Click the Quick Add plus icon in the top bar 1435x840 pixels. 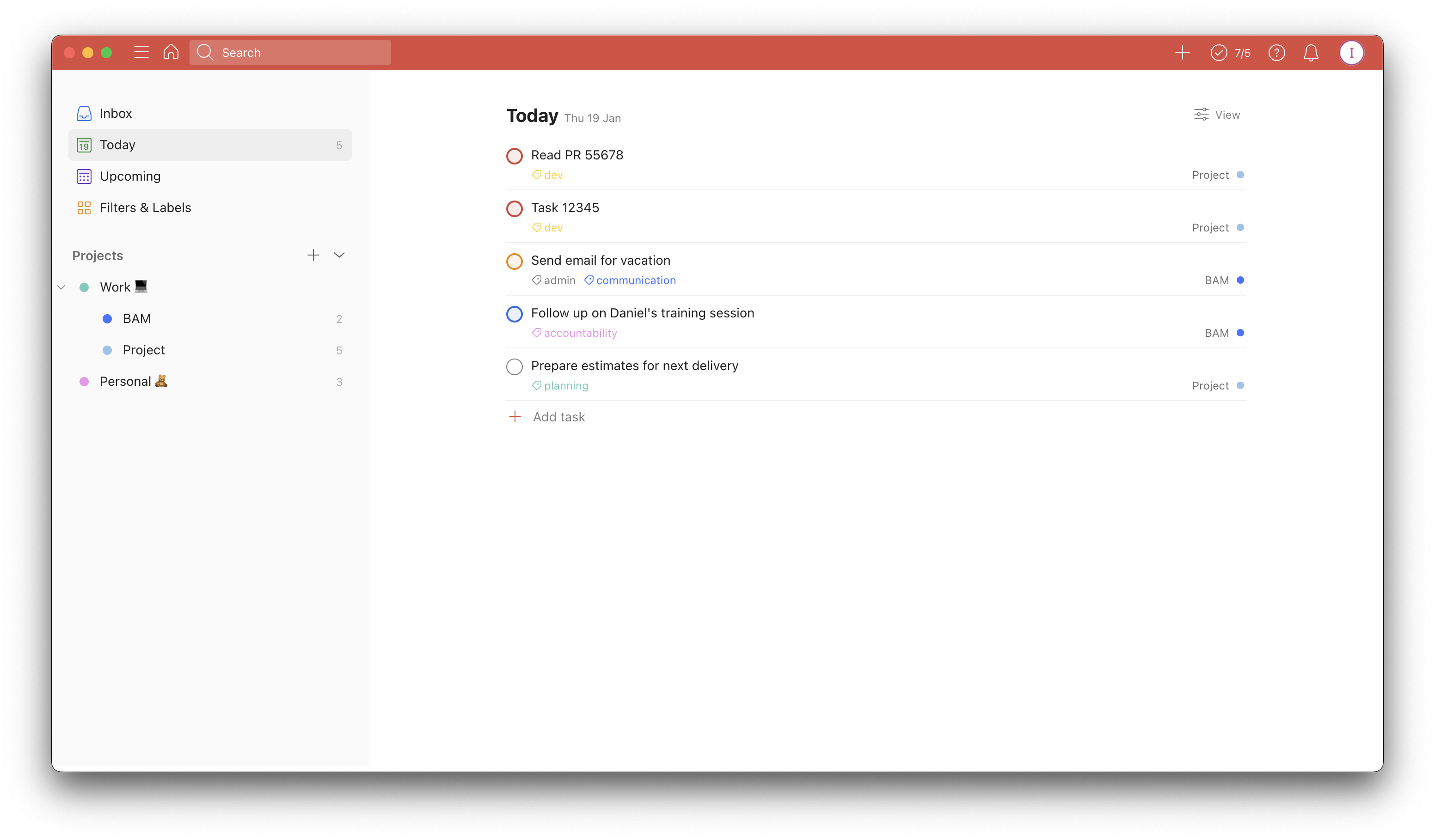pyautogui.click(x=1182, y=52)
